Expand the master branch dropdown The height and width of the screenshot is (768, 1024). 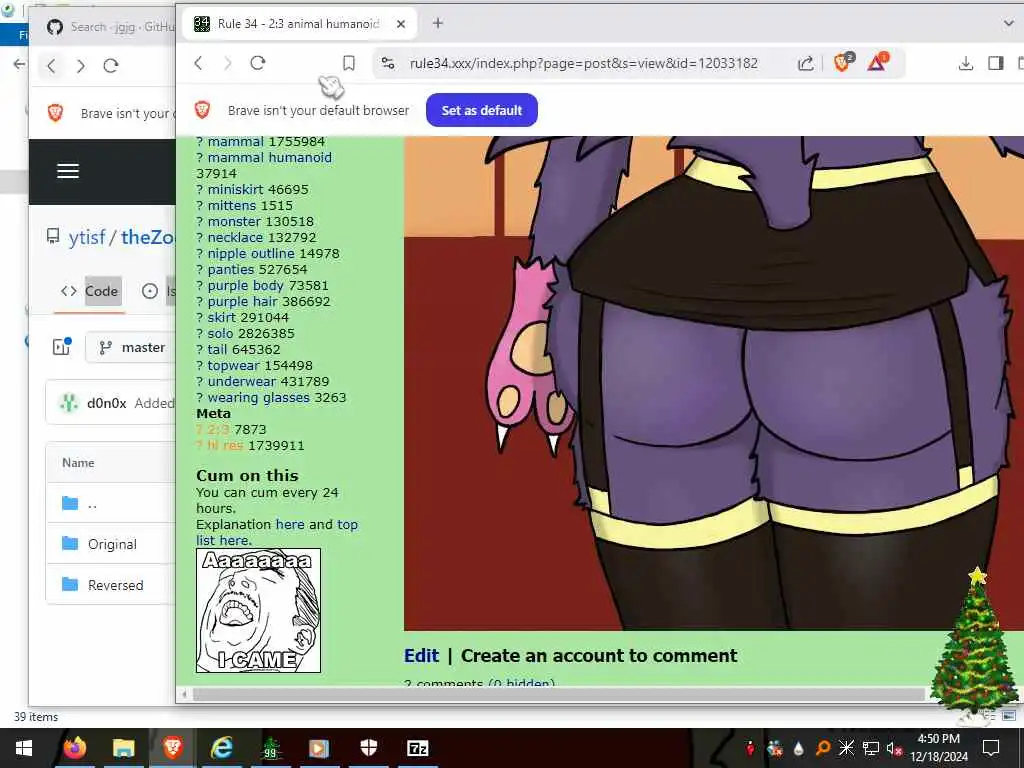point(132,347)
